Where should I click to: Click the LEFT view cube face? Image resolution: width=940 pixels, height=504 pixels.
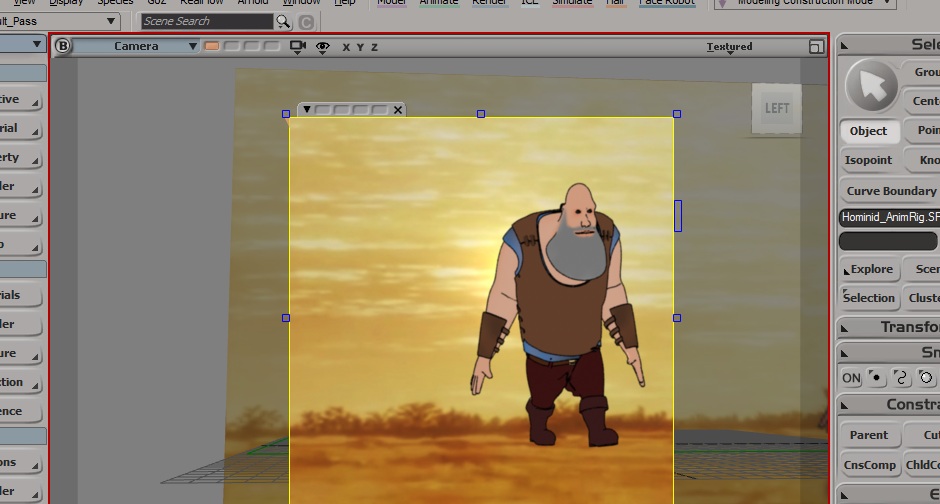tap(777, 108)
